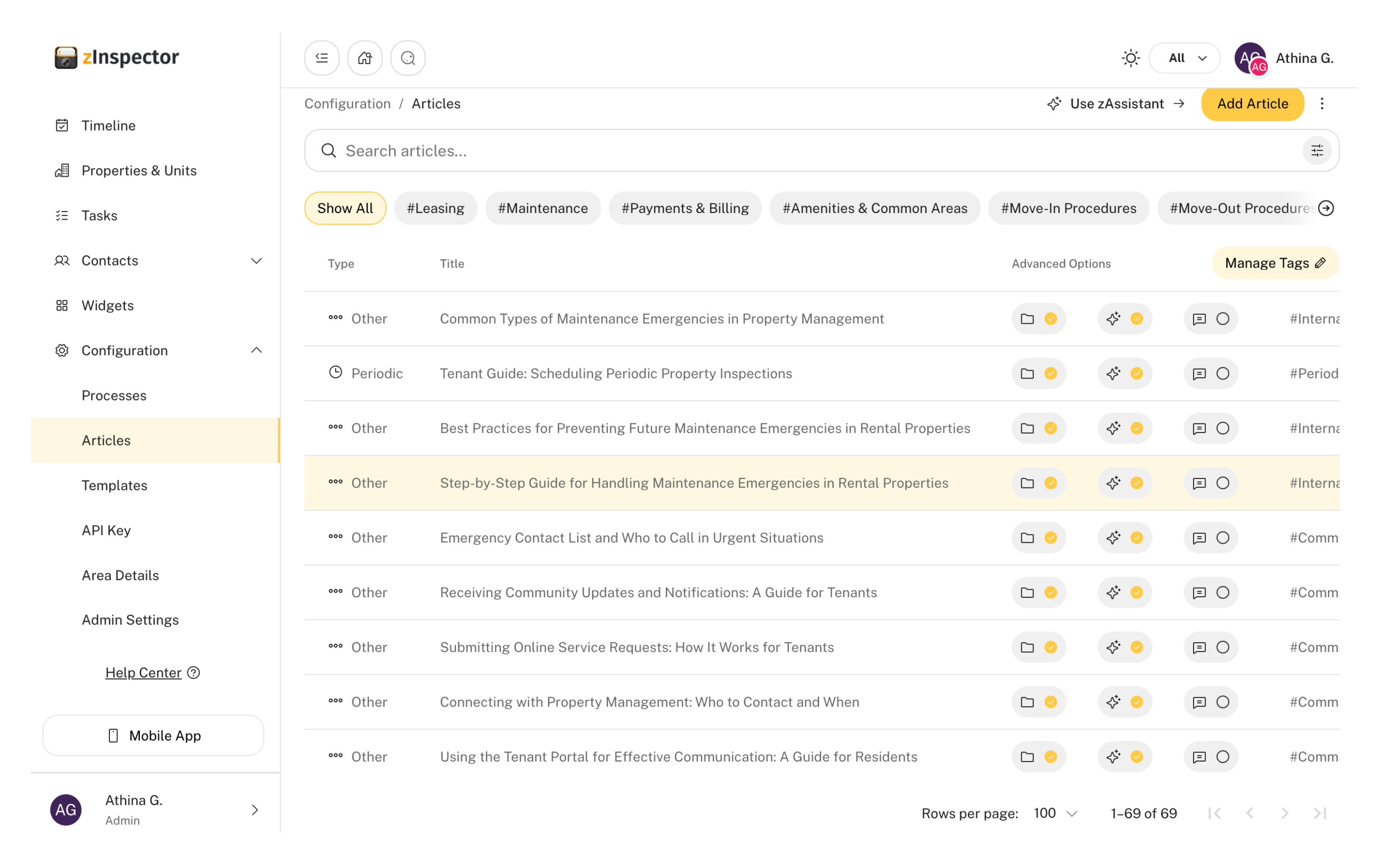The image size is (1392, 868).
Task: Toggle comment option for Best Practices for Preventing article
Action: click(x=1212, y=429)
